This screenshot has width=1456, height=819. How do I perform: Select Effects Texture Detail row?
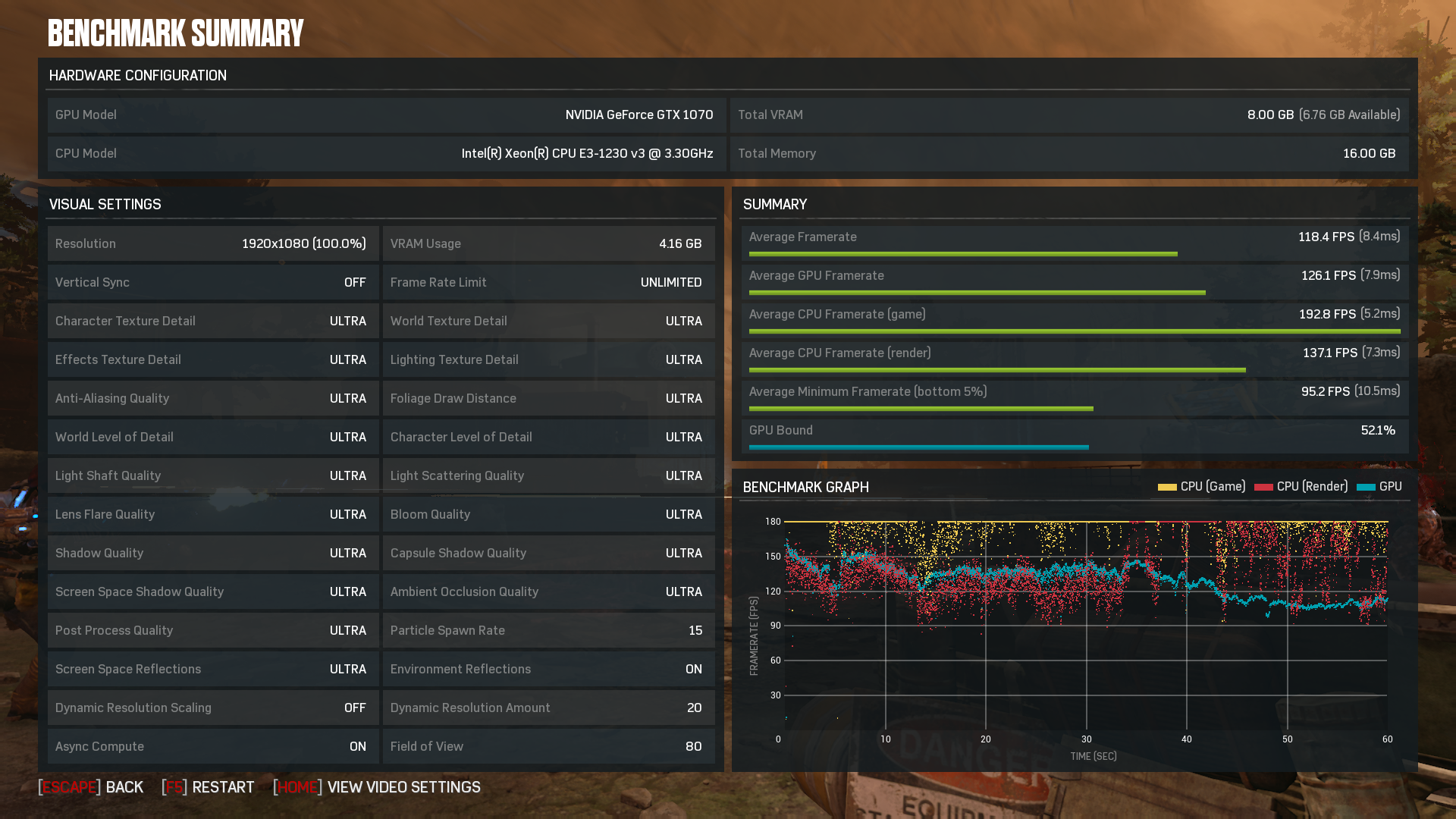[x=213, y=360]
